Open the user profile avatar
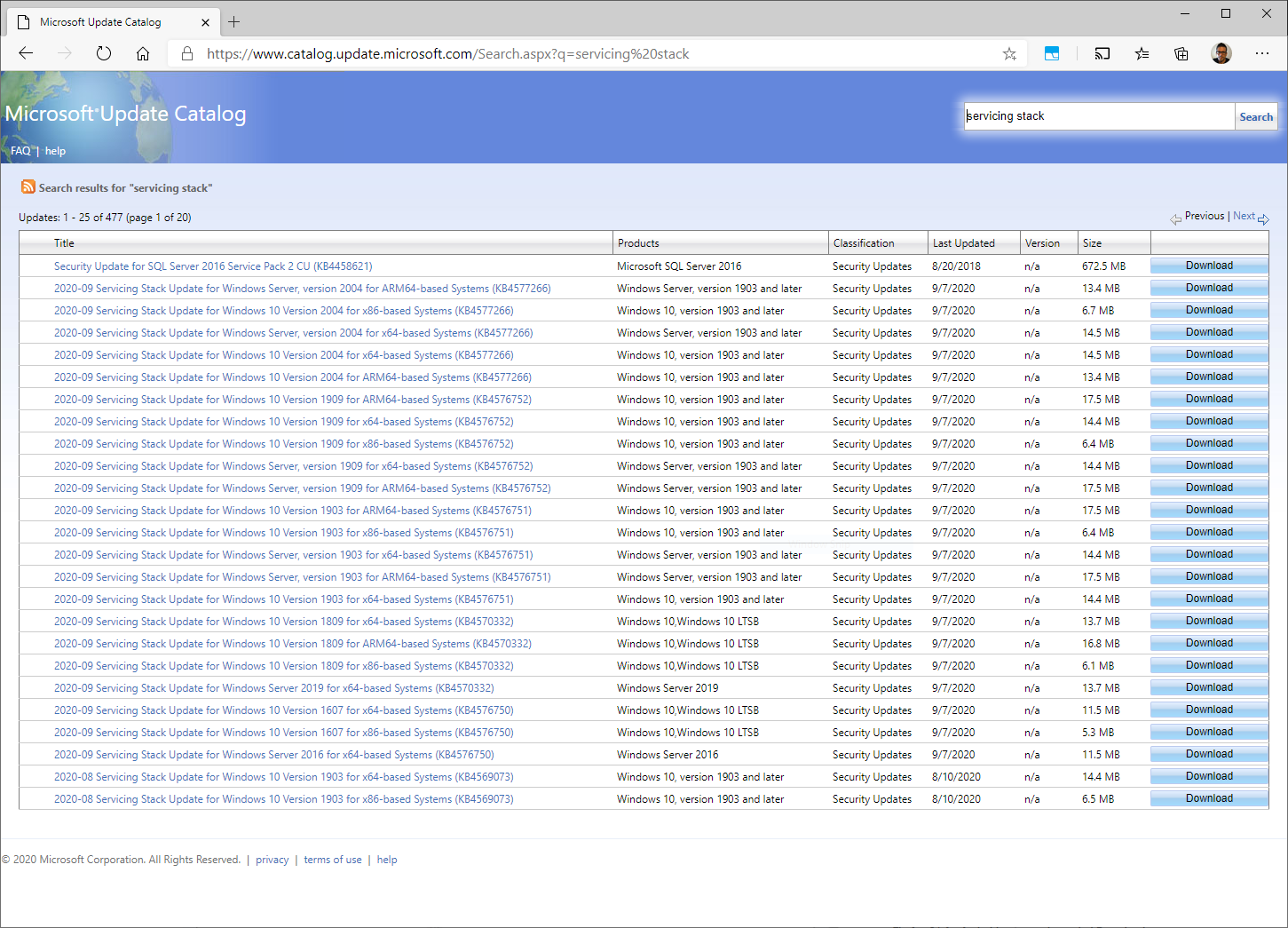1288x928 pixels. tap(1221, 53)
